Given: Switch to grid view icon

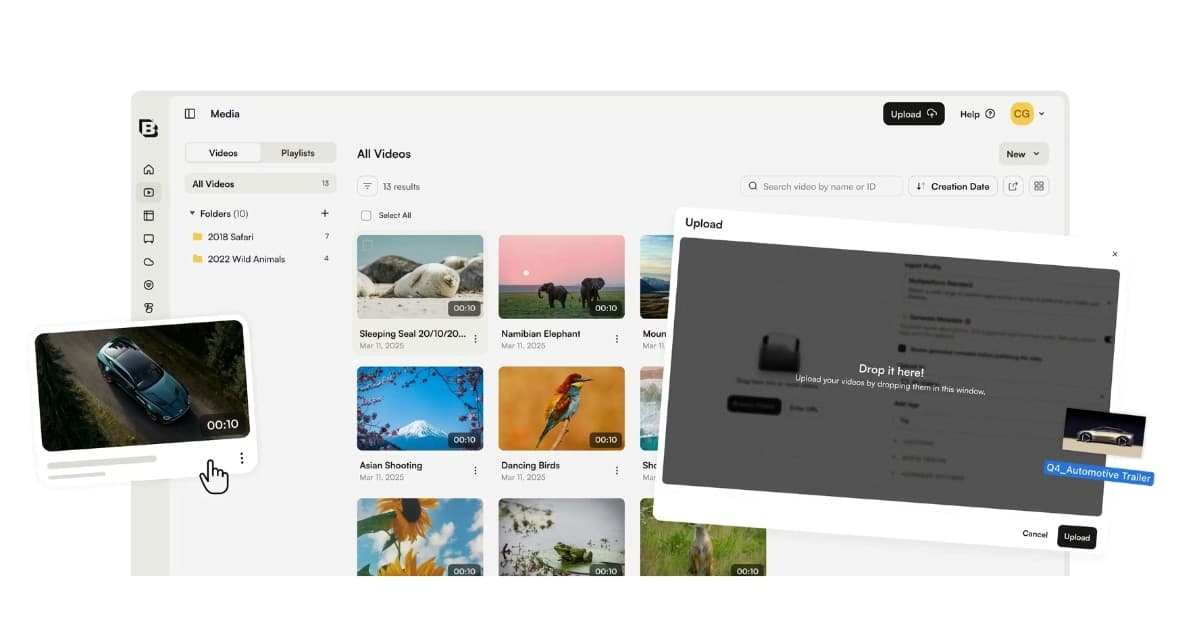Looking at the screenshot, I should pyautogui.click(x=1039, y=186).
